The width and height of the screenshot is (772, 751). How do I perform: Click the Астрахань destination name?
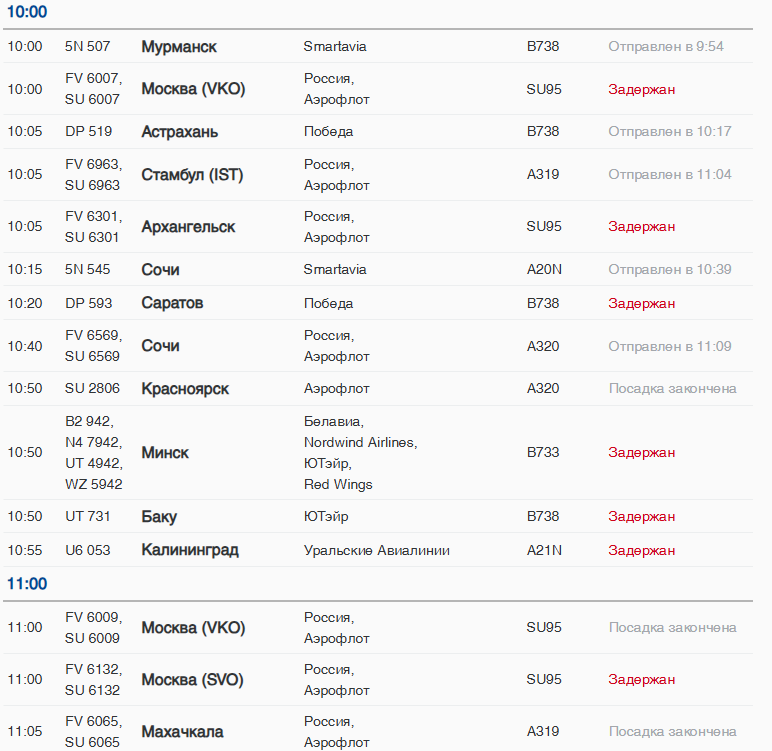[179, 132]
